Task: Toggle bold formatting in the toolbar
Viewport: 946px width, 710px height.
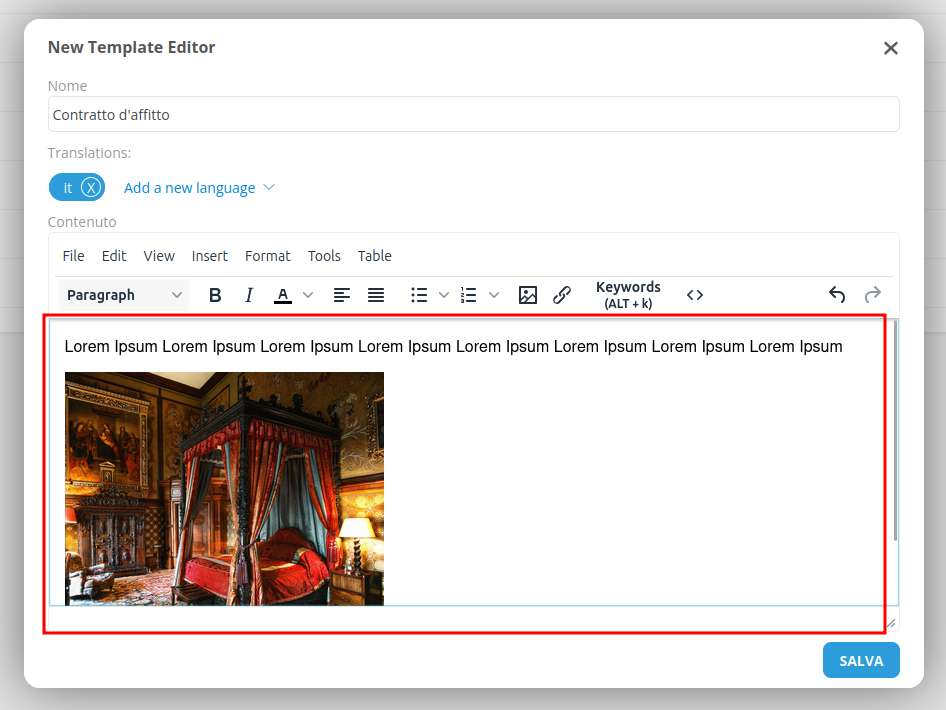Action: (x=215, y=295)
